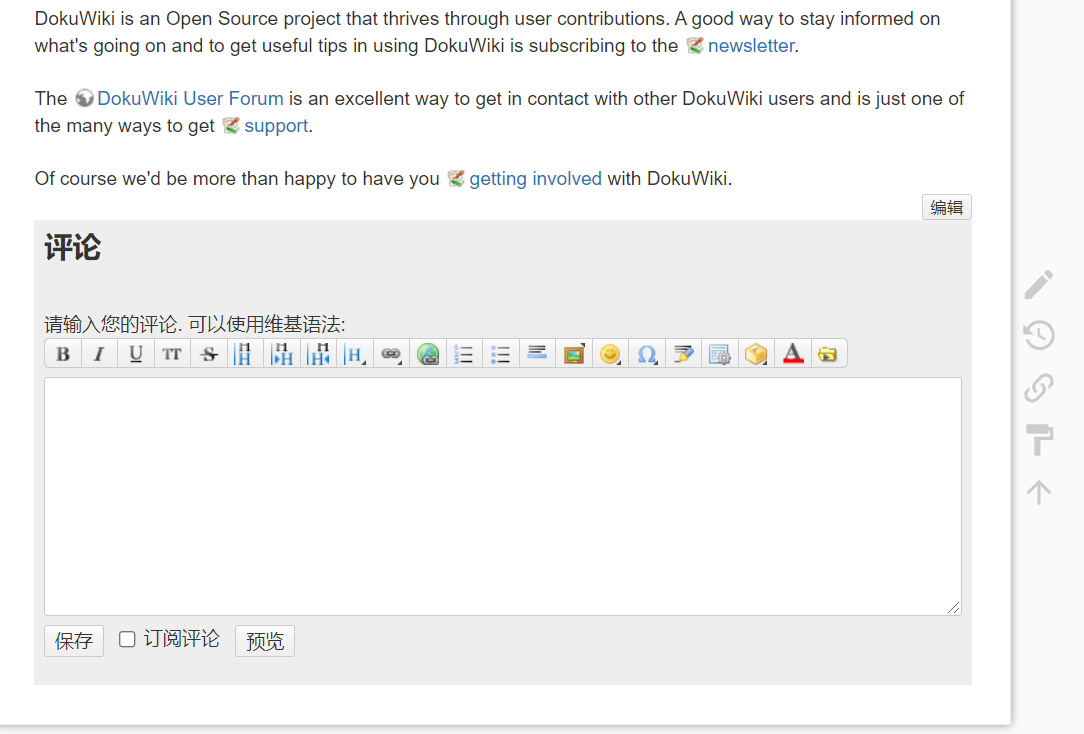Toggle bold text formatting
This screenshot has height=734, width=1084.
click(63, 354)
